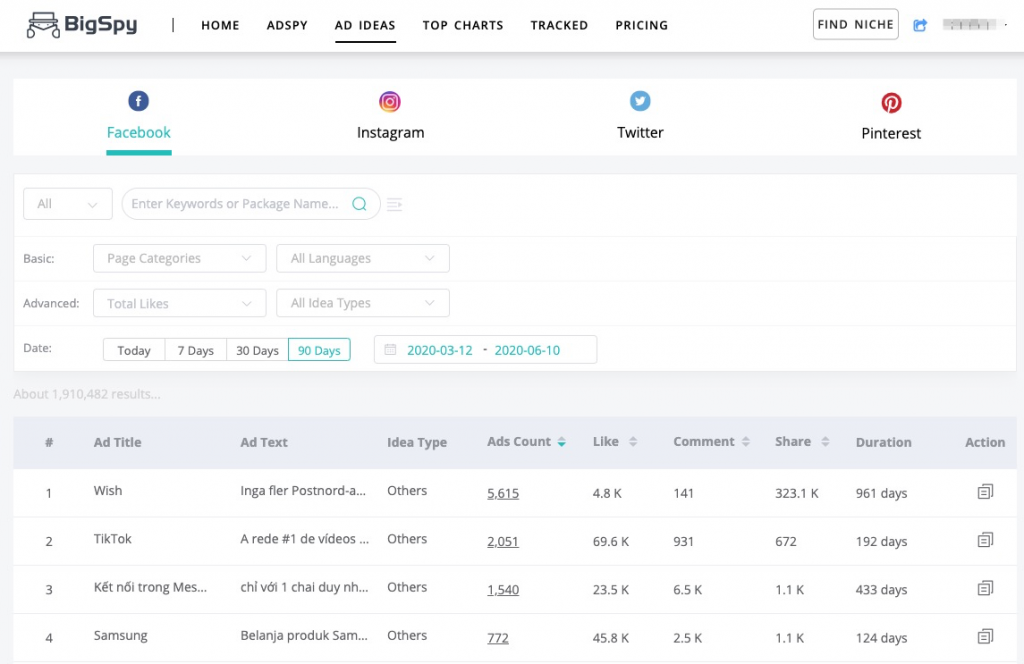Click the '69.6 K' like value
Screen dimensions: 1024x664
611,542
